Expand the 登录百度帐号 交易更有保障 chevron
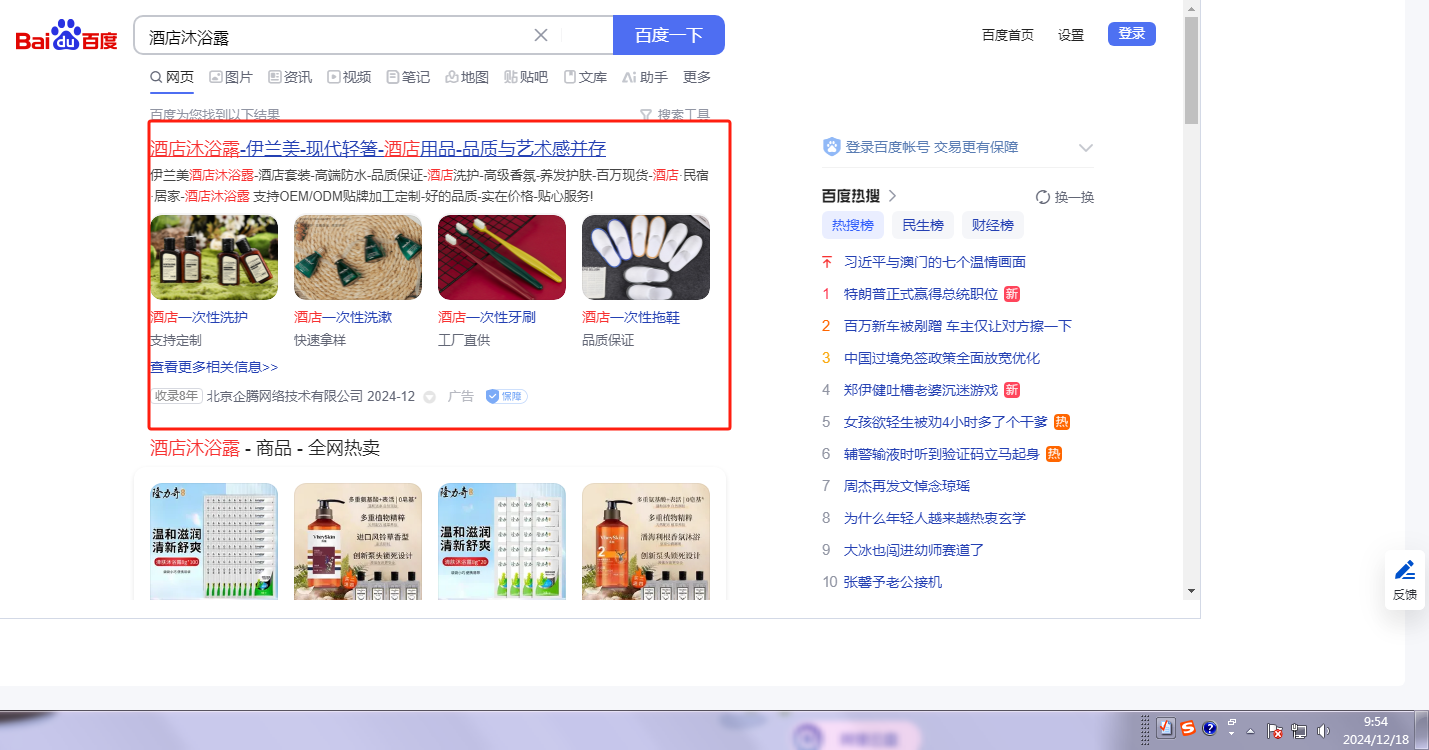This screenshot has width=1429, height=750. [x=1086, y=148]
